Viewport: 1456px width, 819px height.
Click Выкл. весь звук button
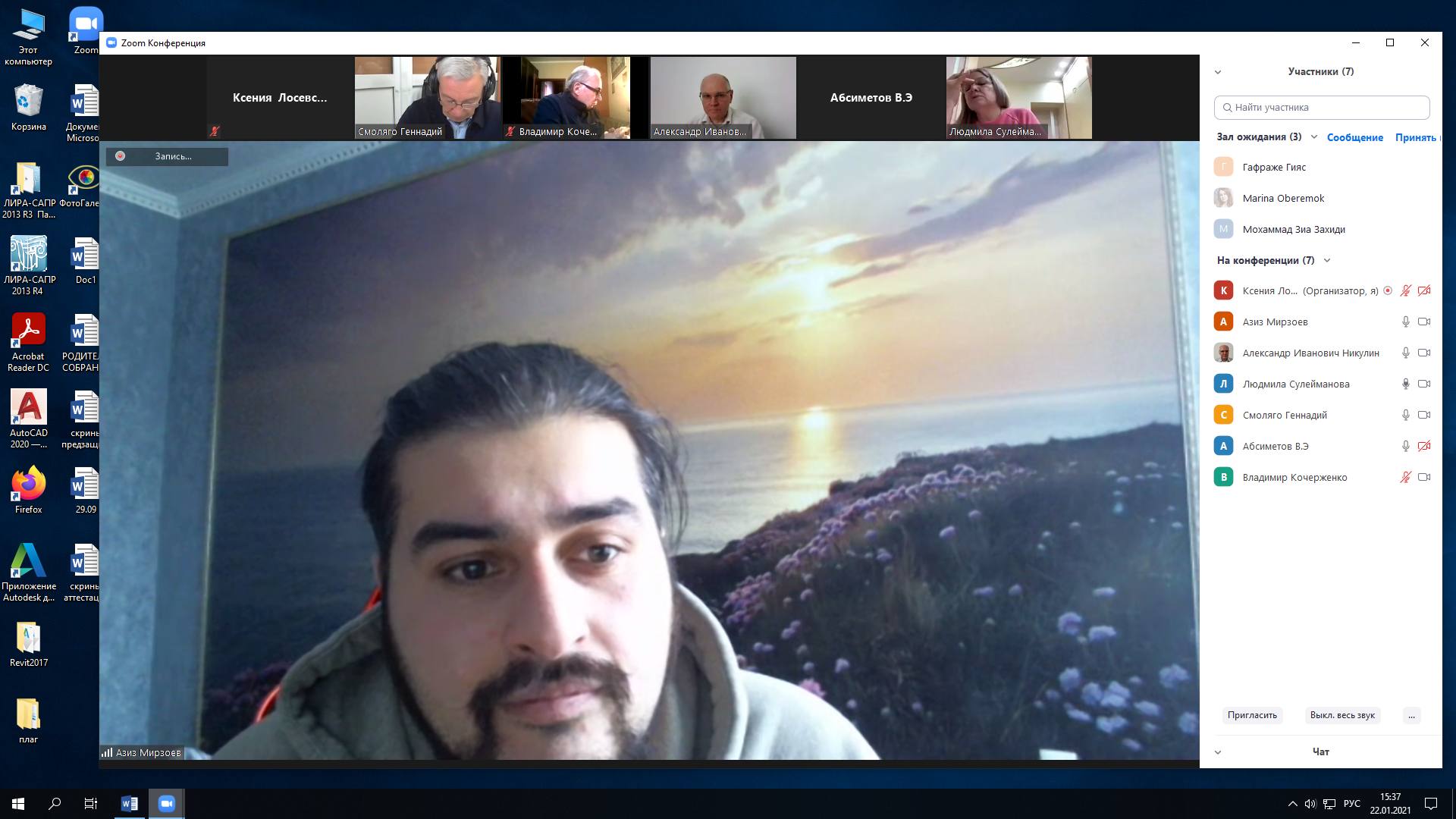[x=1342, y=715]
